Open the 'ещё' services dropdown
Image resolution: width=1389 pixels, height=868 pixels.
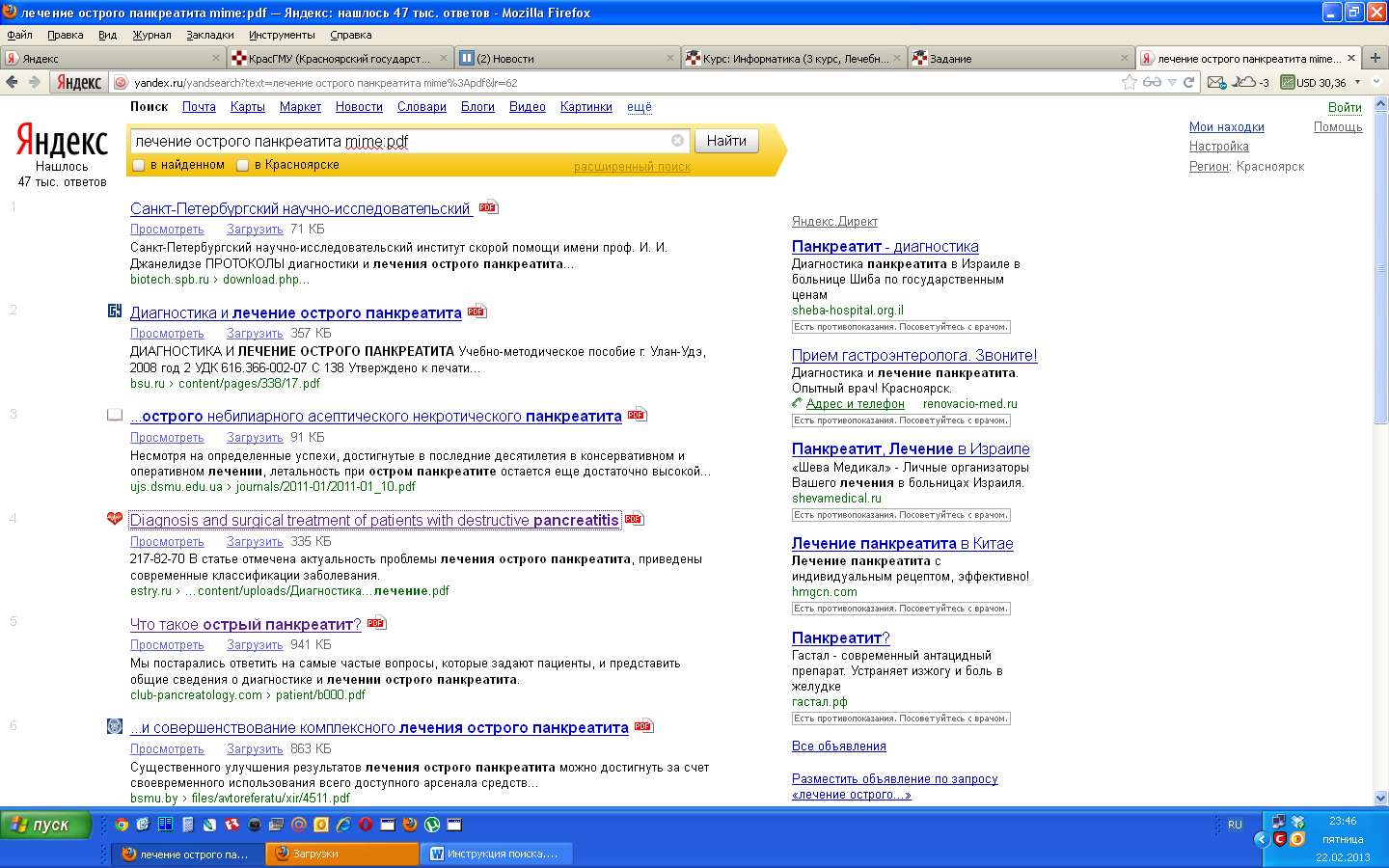[639, 107]
